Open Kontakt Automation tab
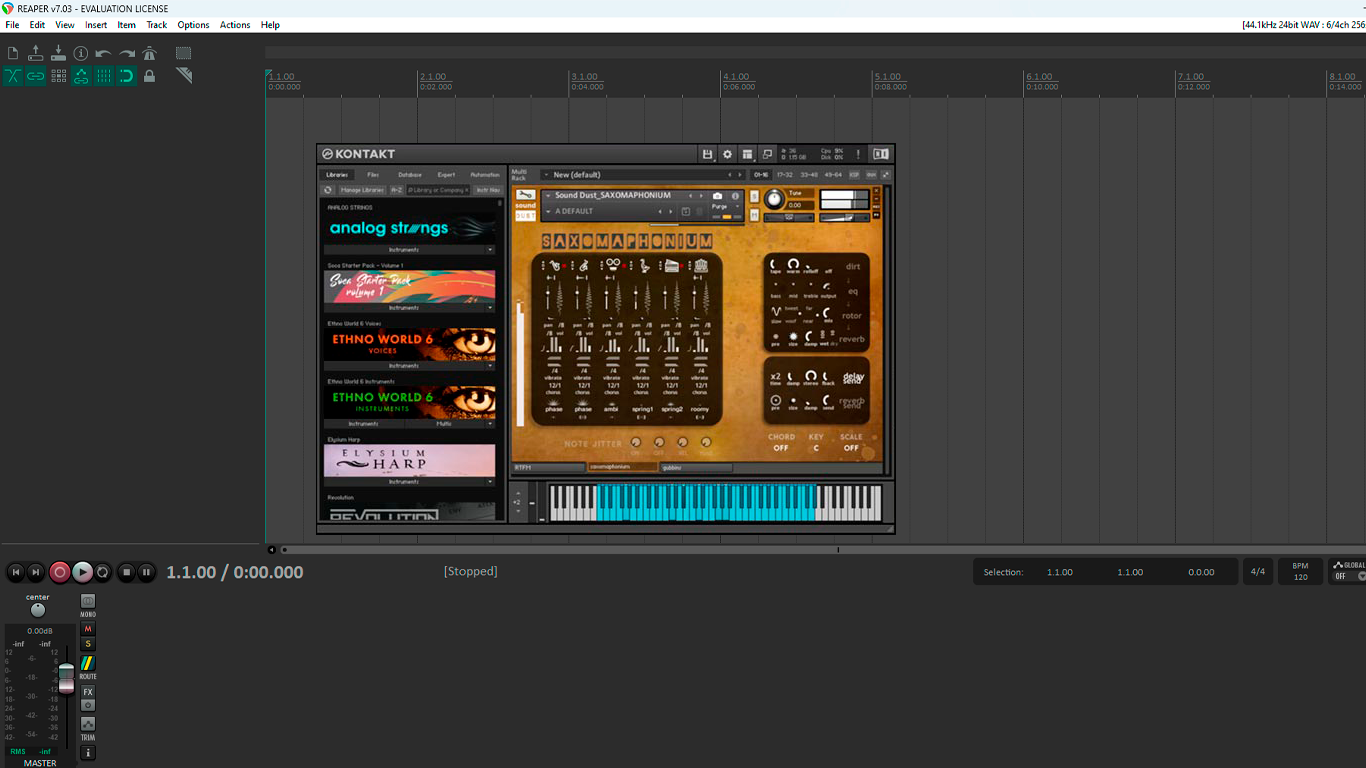 coord(485,175)
